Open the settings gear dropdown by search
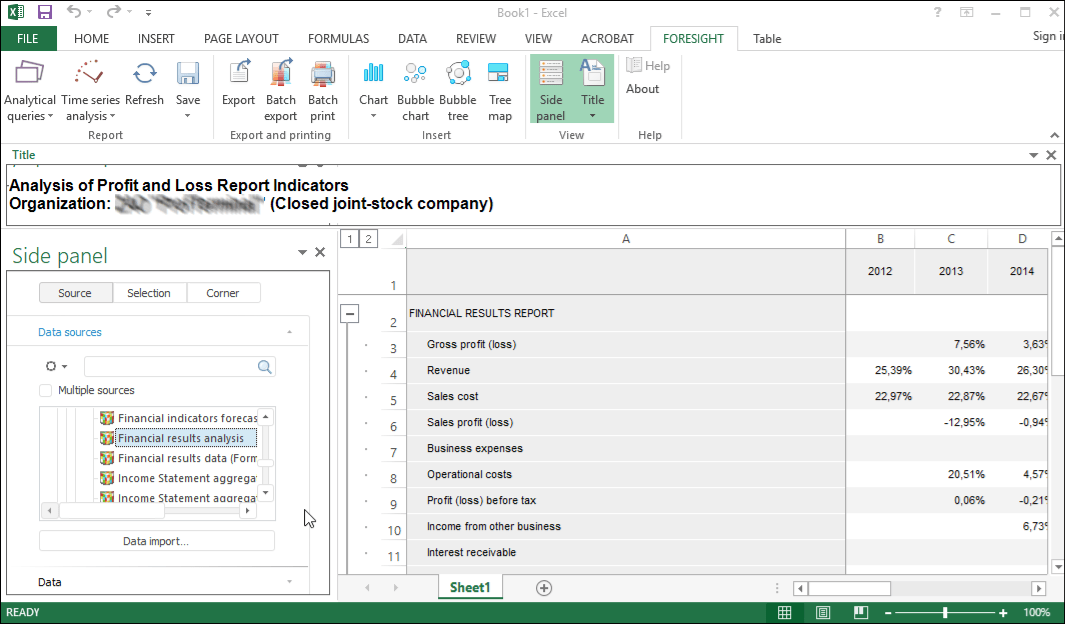 point(57,367)
